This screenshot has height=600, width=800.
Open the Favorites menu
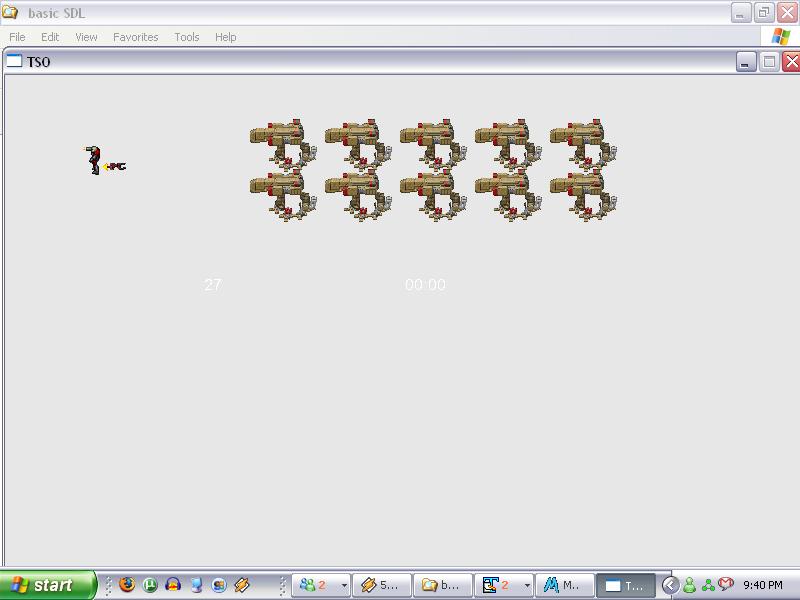coord(136,37)
